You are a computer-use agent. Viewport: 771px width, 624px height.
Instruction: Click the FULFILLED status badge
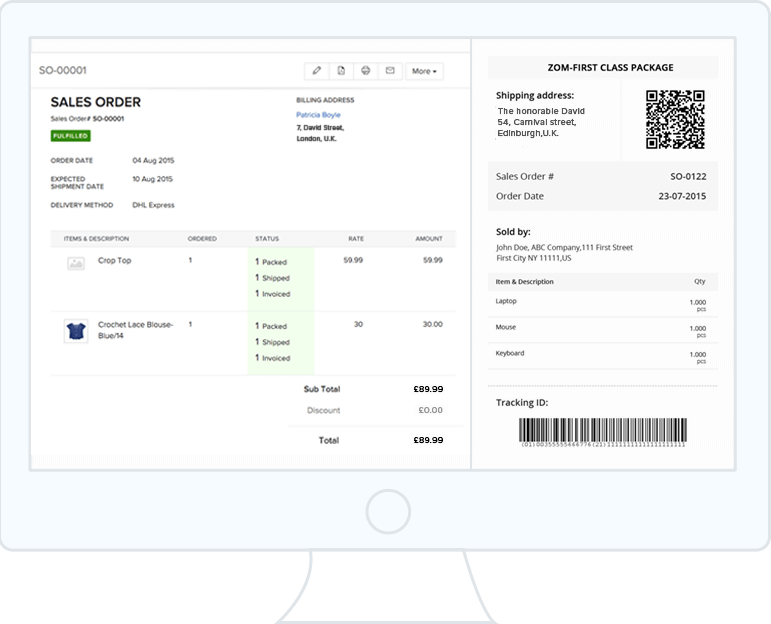coord(70,136)
